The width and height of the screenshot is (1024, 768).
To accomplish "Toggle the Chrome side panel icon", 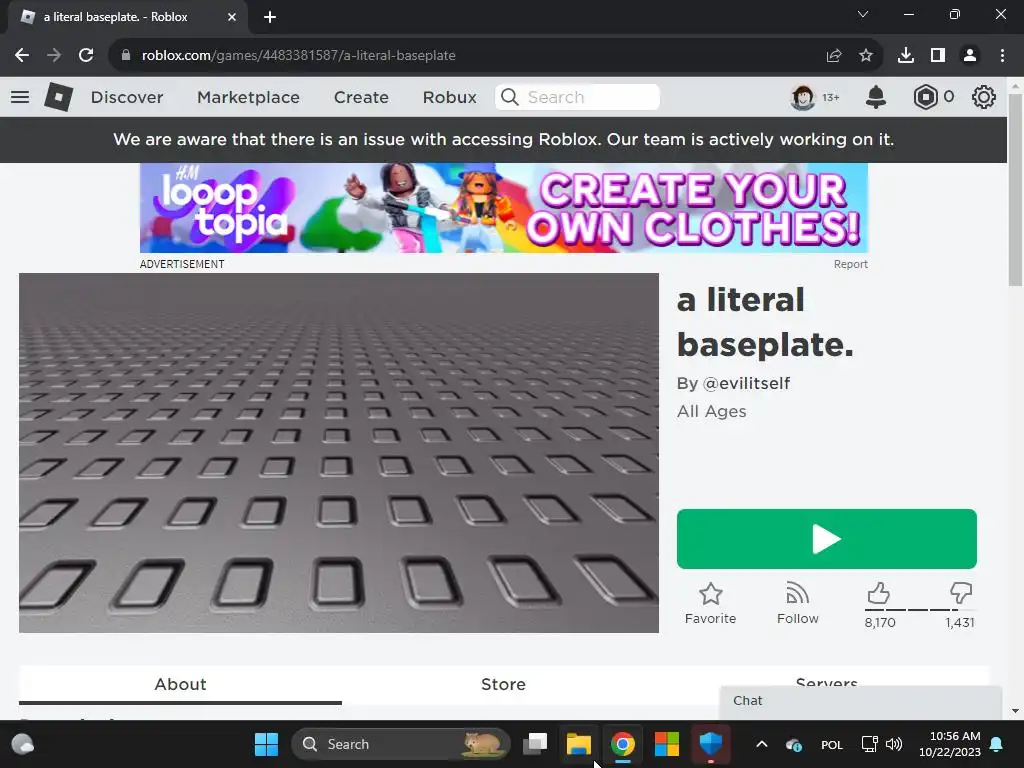I will [938, 56].
